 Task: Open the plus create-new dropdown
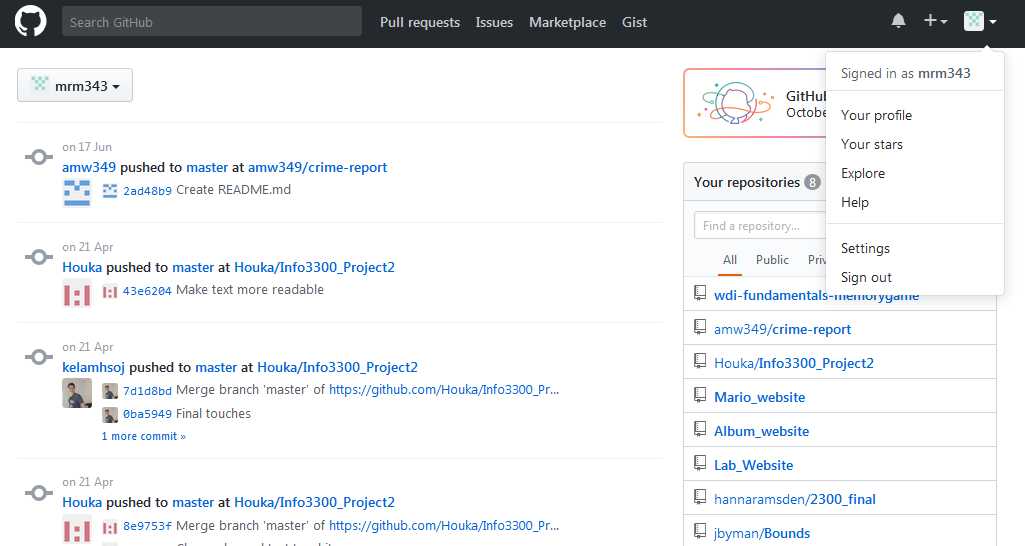tap(935, 22)
